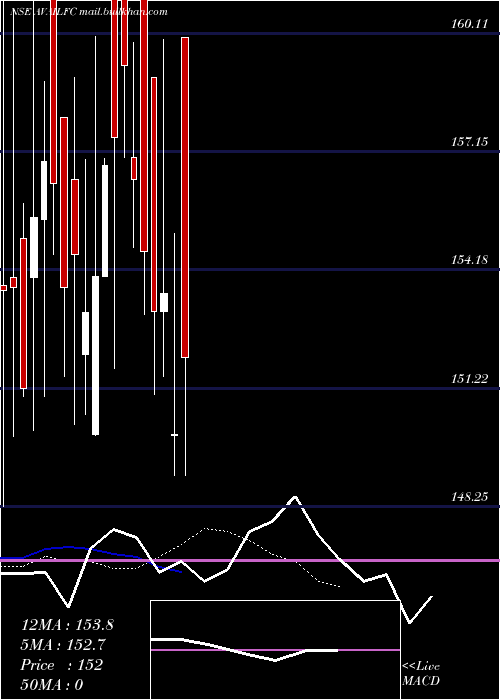Click the 12MA : 153.8 readout
The width and height of the screenshot is (500, 700).
tap(67, 625)
